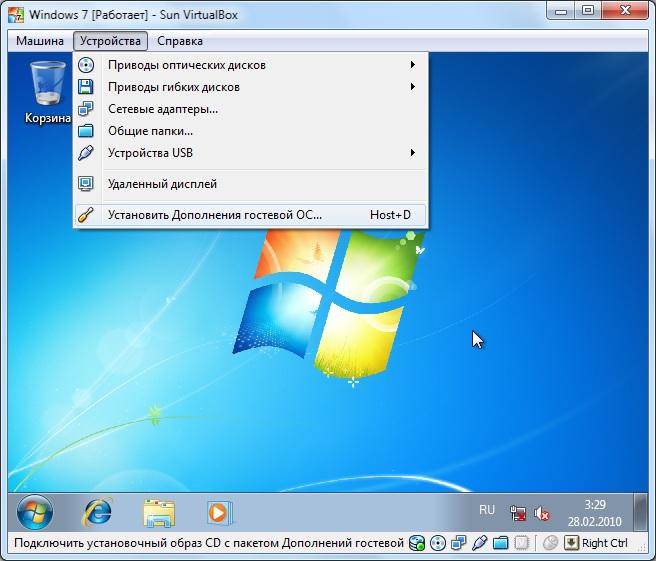Click the USB device status bar icon
This screenshot has height=561, width=656.
(479, 543)
